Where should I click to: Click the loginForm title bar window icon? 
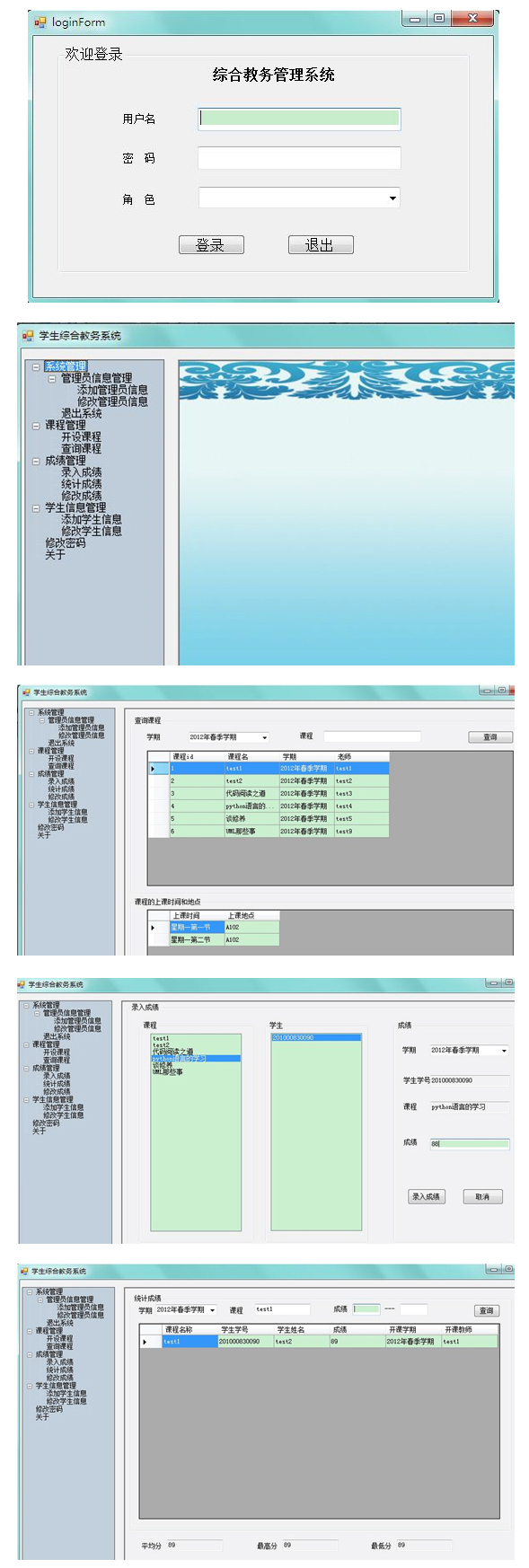40,22
